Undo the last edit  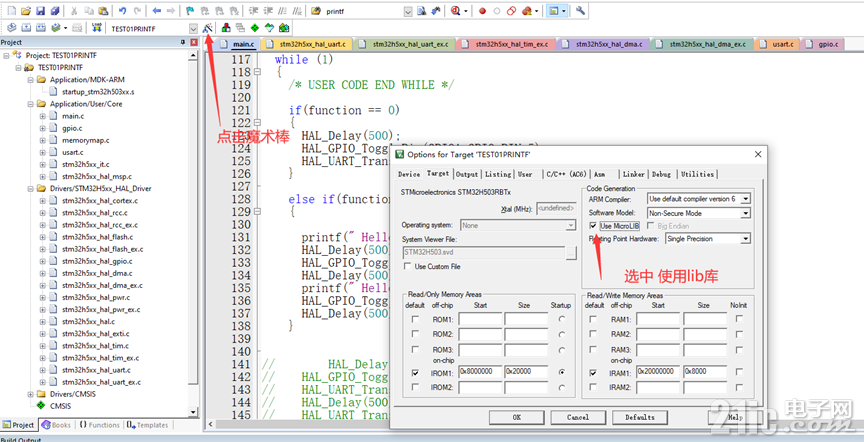[x=122, y=10]
